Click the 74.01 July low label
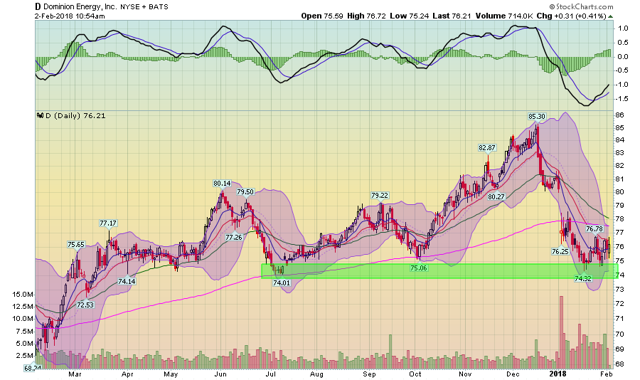Viewport: 640px width, 380px height. tap(282, 282)
